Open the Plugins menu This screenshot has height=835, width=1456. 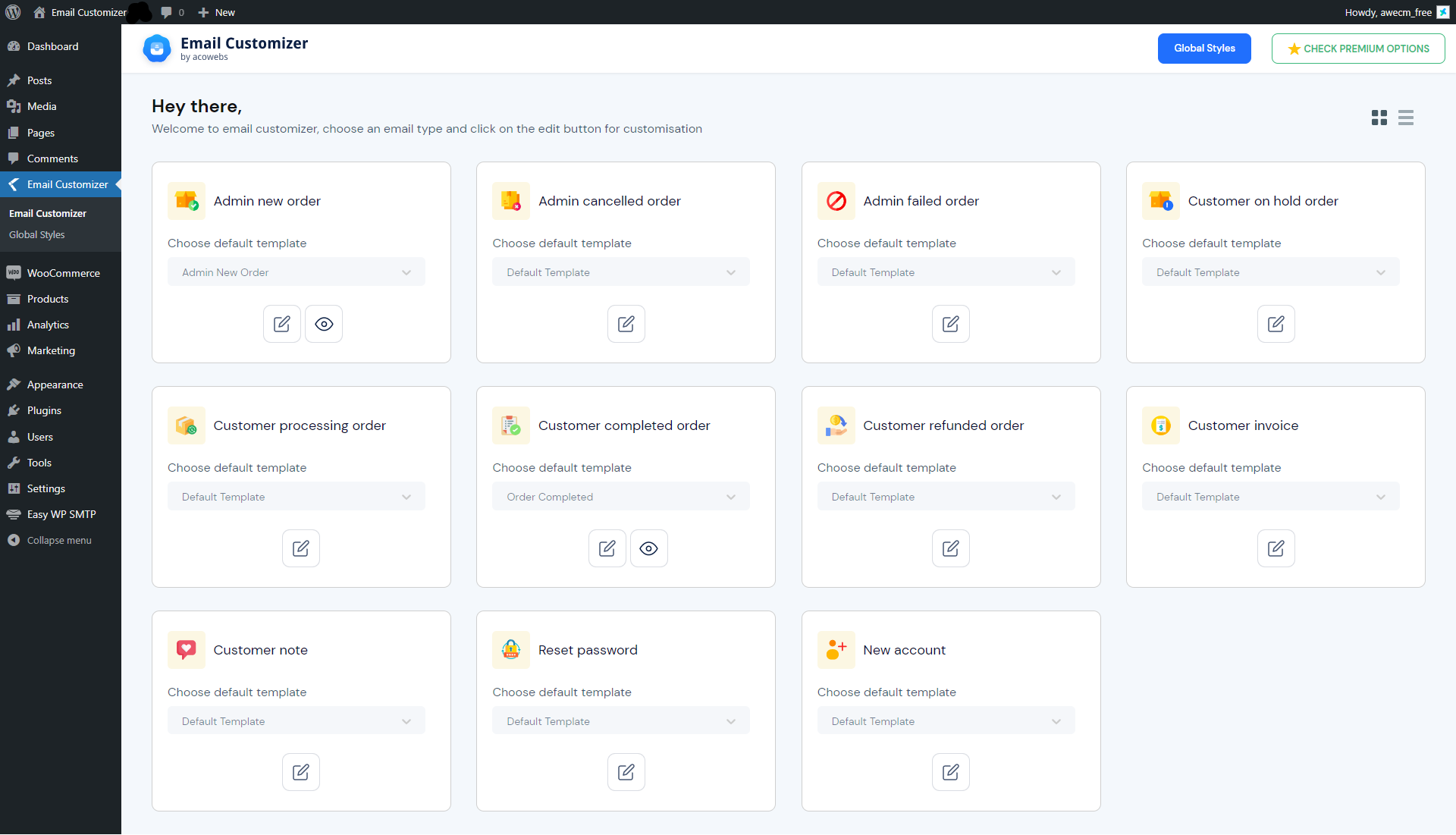point(61,410)
